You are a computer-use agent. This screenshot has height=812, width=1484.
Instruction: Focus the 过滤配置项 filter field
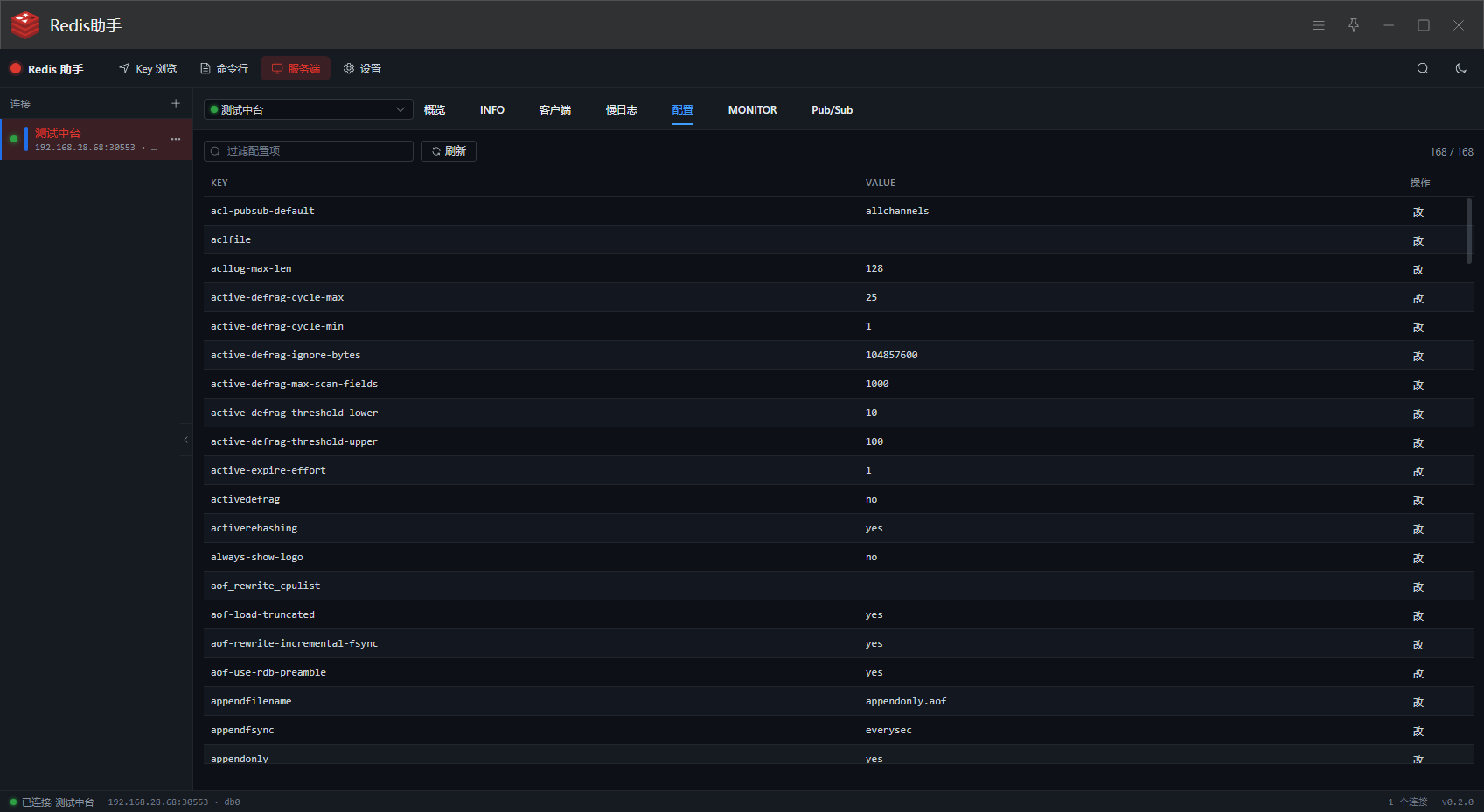[309, 151]
